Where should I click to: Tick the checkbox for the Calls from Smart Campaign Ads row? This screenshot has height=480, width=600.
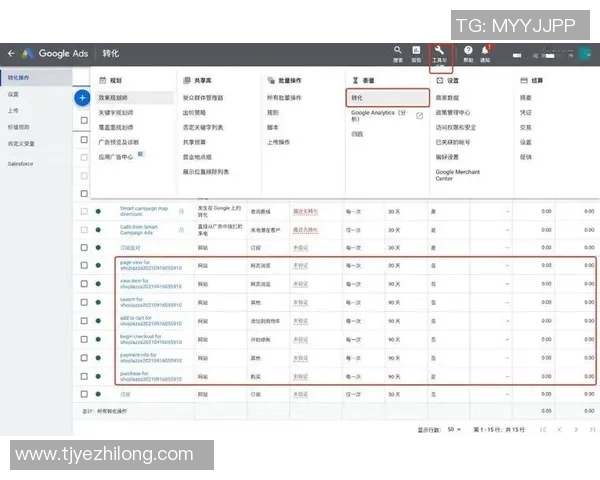(x=84, y=230)
